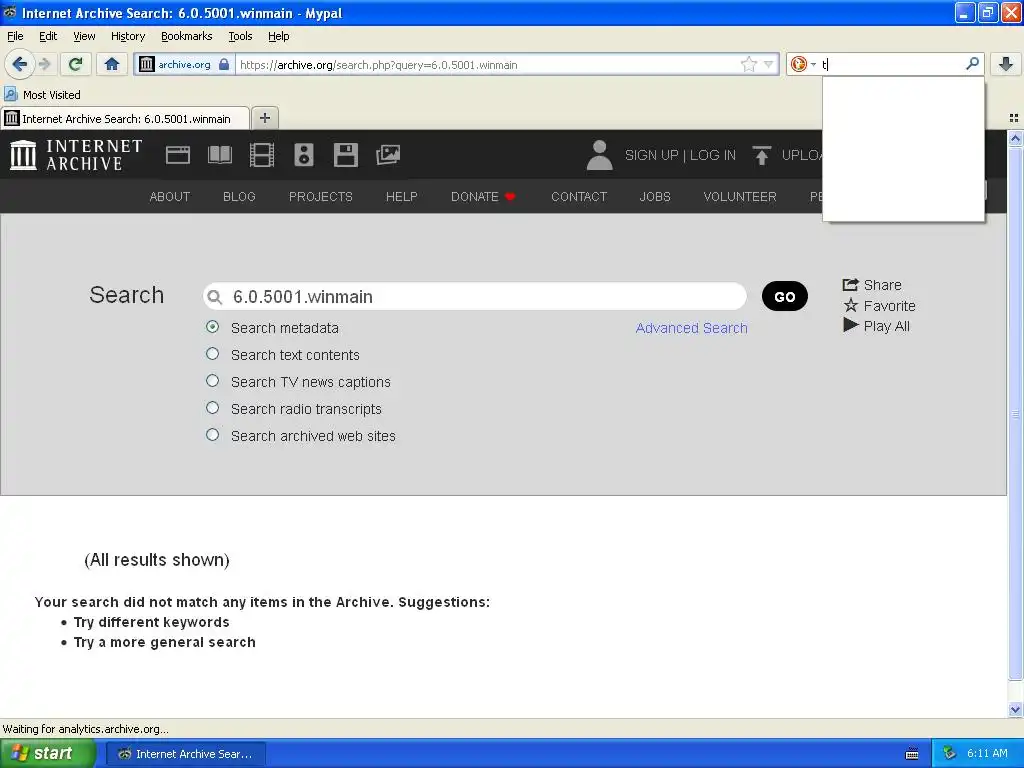Image resolution: width=1024 pixels, height=768 pixels.
Task: Open the Audio speaker icon
Action: click(x=304, y=155)
